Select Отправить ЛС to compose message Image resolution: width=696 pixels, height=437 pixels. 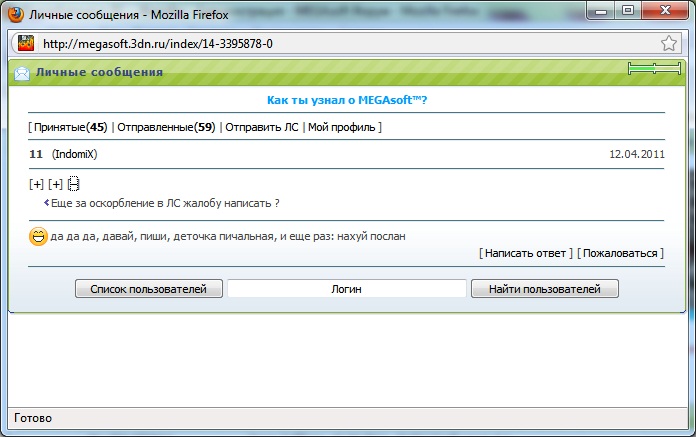click(x=262, y=127)
